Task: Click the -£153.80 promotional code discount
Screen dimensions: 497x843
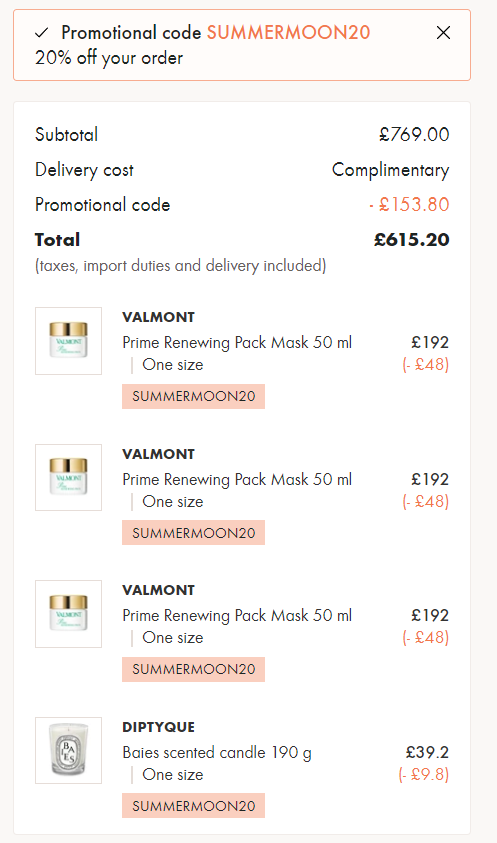Action: click(409, 205)
